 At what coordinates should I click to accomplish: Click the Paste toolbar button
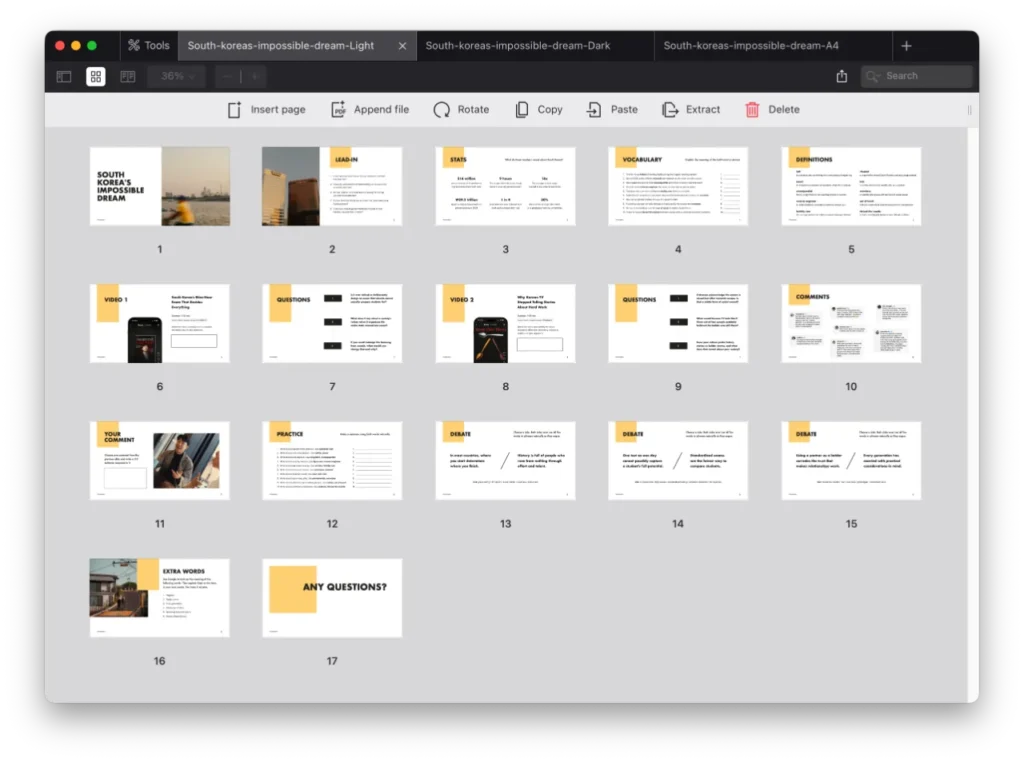pos(612,110)
